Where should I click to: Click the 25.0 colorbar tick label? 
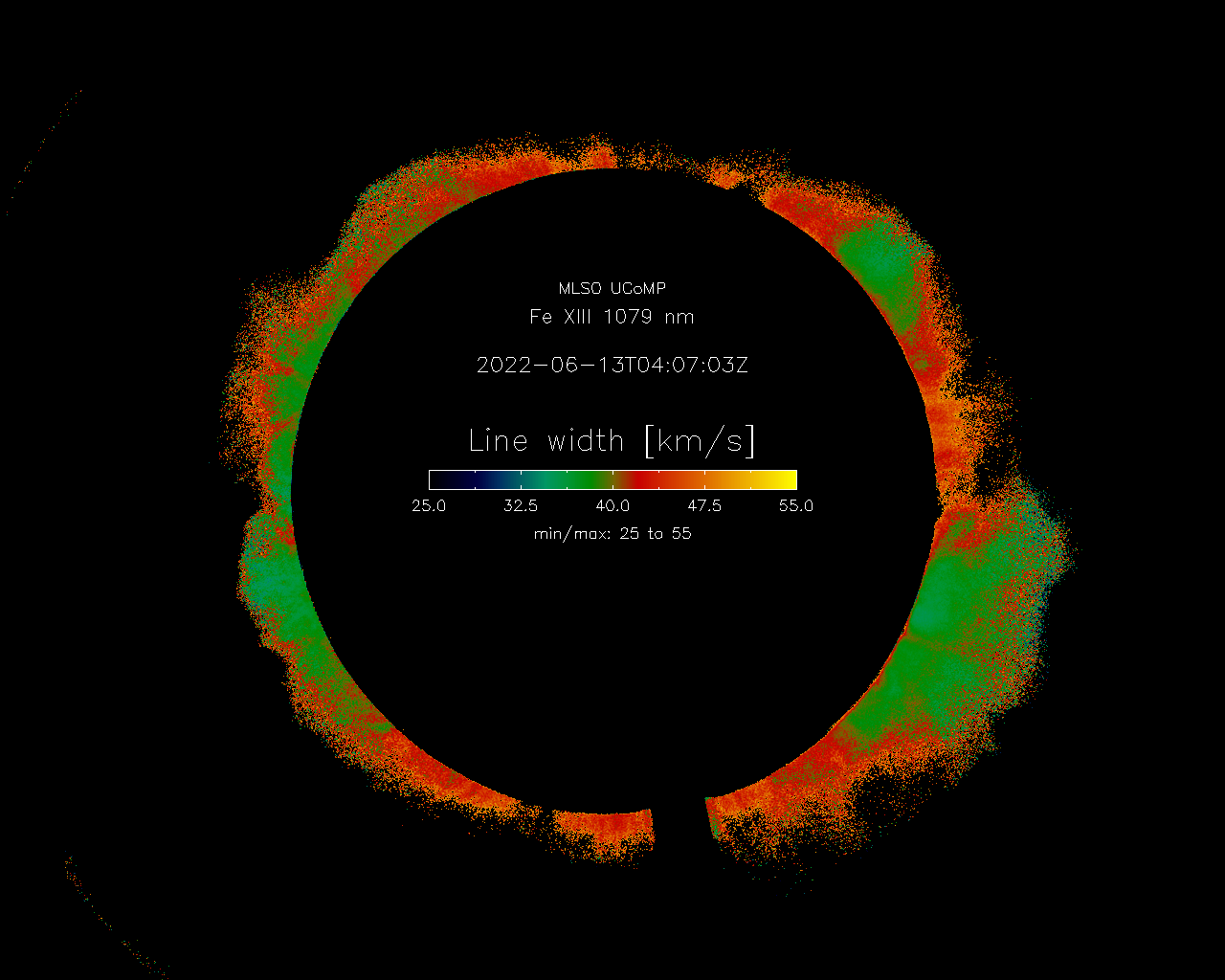click(x=429, y=506)
